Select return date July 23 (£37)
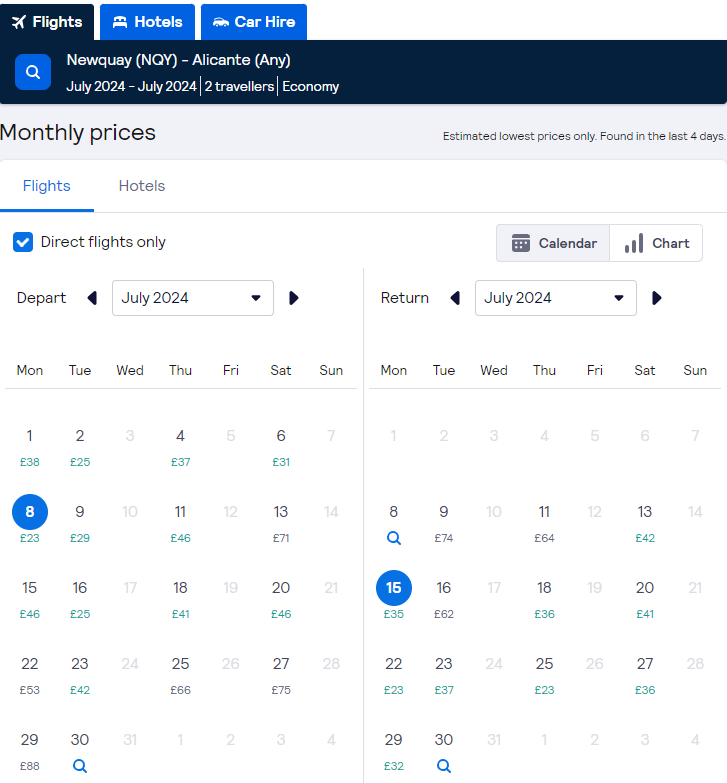 pos(444,675)
